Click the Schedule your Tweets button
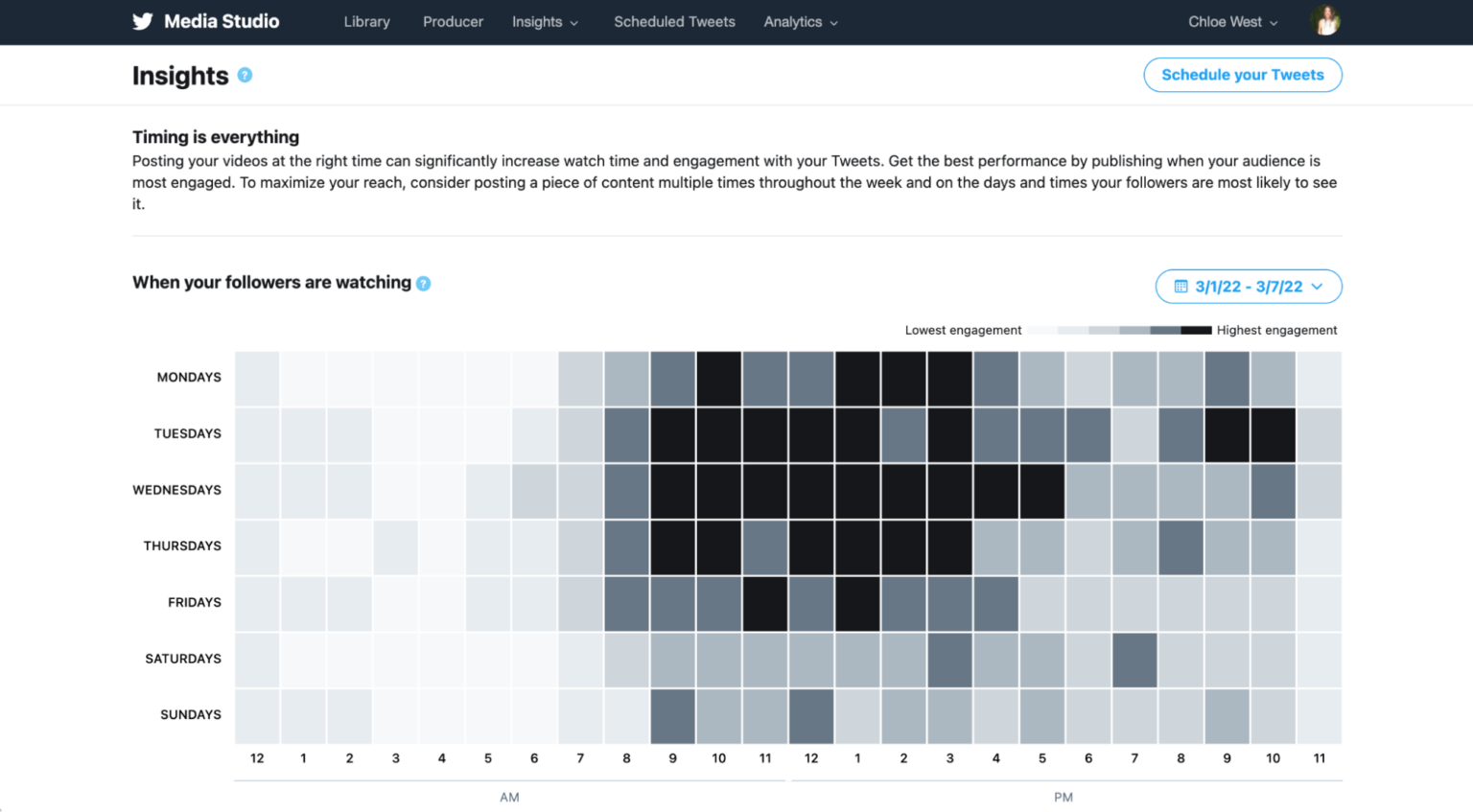 coord(1243,75)
